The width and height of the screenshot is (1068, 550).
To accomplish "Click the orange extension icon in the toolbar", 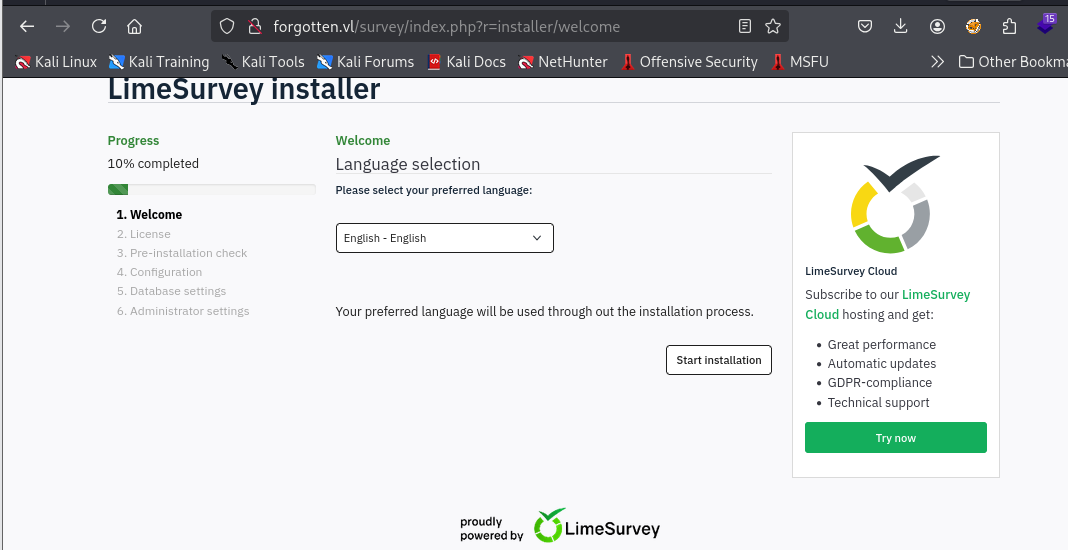I will tap(973, 27).
